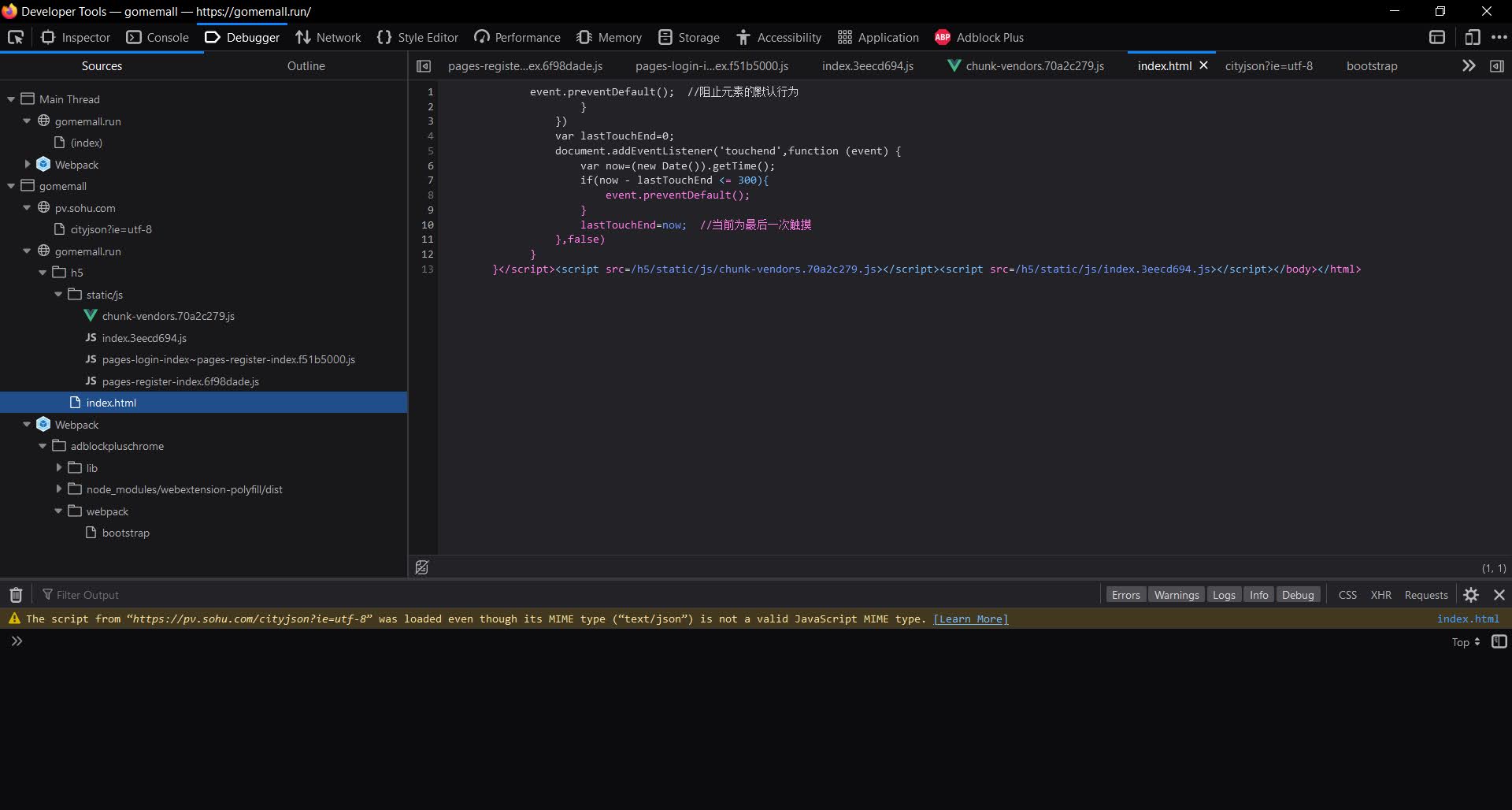
Task: Collapse the h5 folder
Action: click(x=43, y=273)
